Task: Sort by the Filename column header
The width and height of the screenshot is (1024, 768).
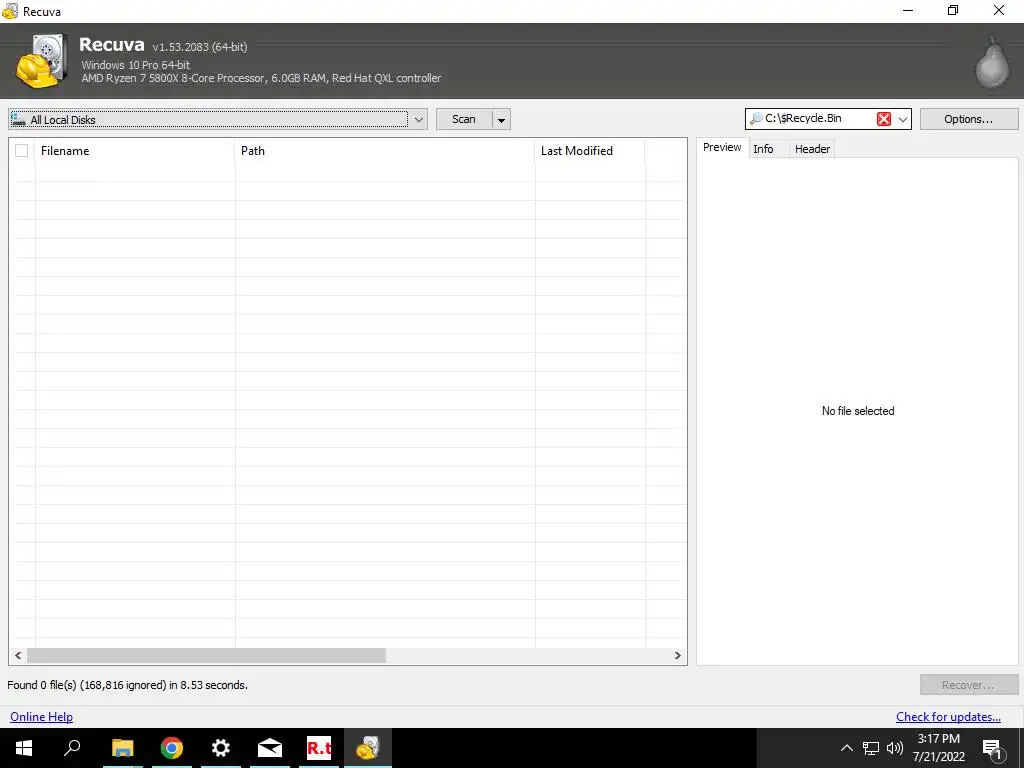Action: point(135,151)
